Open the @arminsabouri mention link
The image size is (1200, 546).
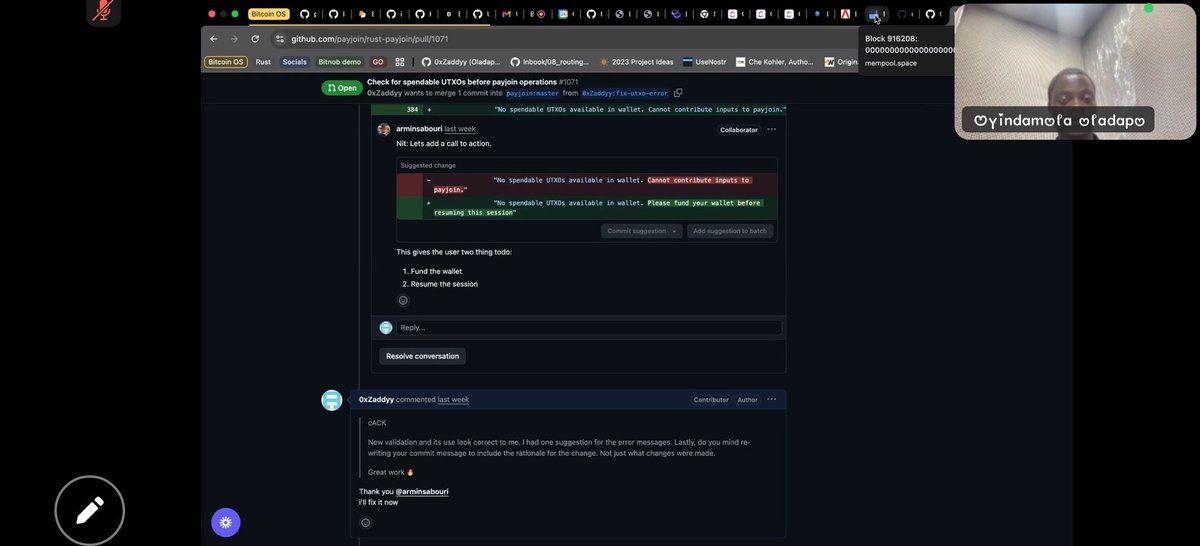tap(422, 491)
